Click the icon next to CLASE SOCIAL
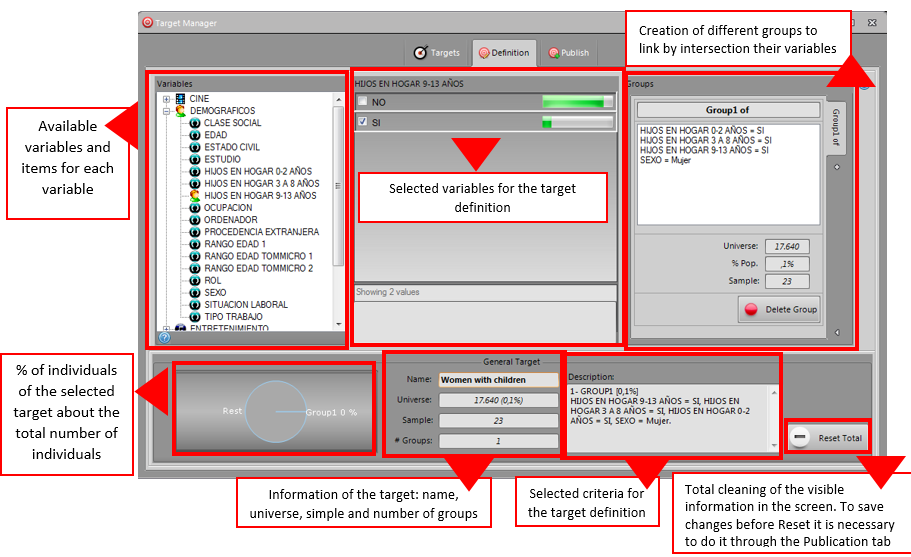This screenshot has height=557, width=911. [196, 123]
